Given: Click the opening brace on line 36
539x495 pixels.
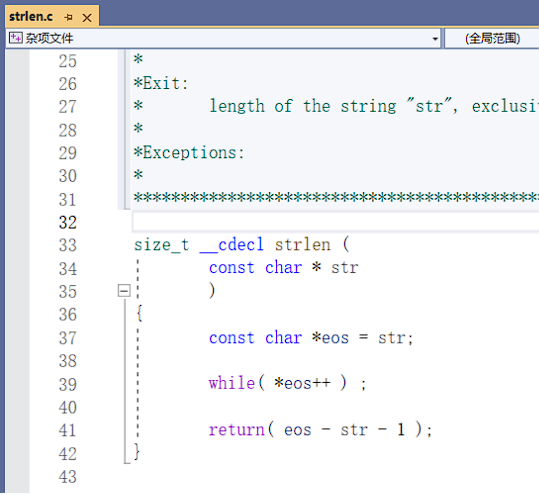Looking at the screenshot, I should pyautogui.click(x=139, y=313).
